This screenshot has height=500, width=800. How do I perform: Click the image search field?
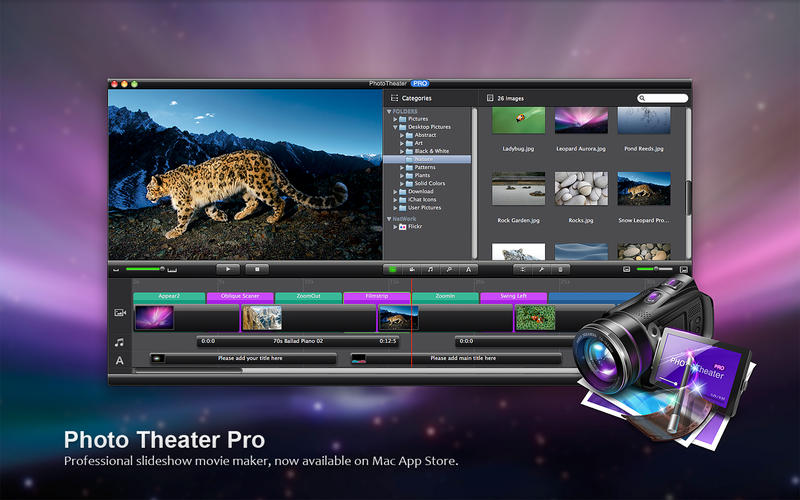point(662,98)
